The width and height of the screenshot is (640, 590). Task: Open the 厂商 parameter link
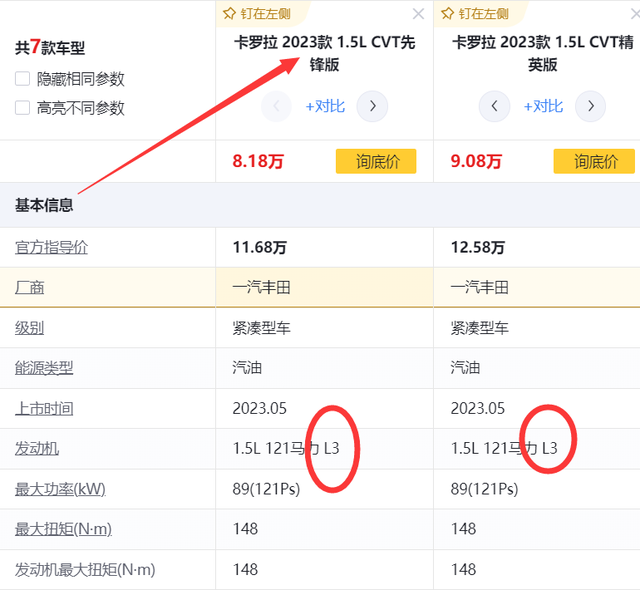pos(29,288)
